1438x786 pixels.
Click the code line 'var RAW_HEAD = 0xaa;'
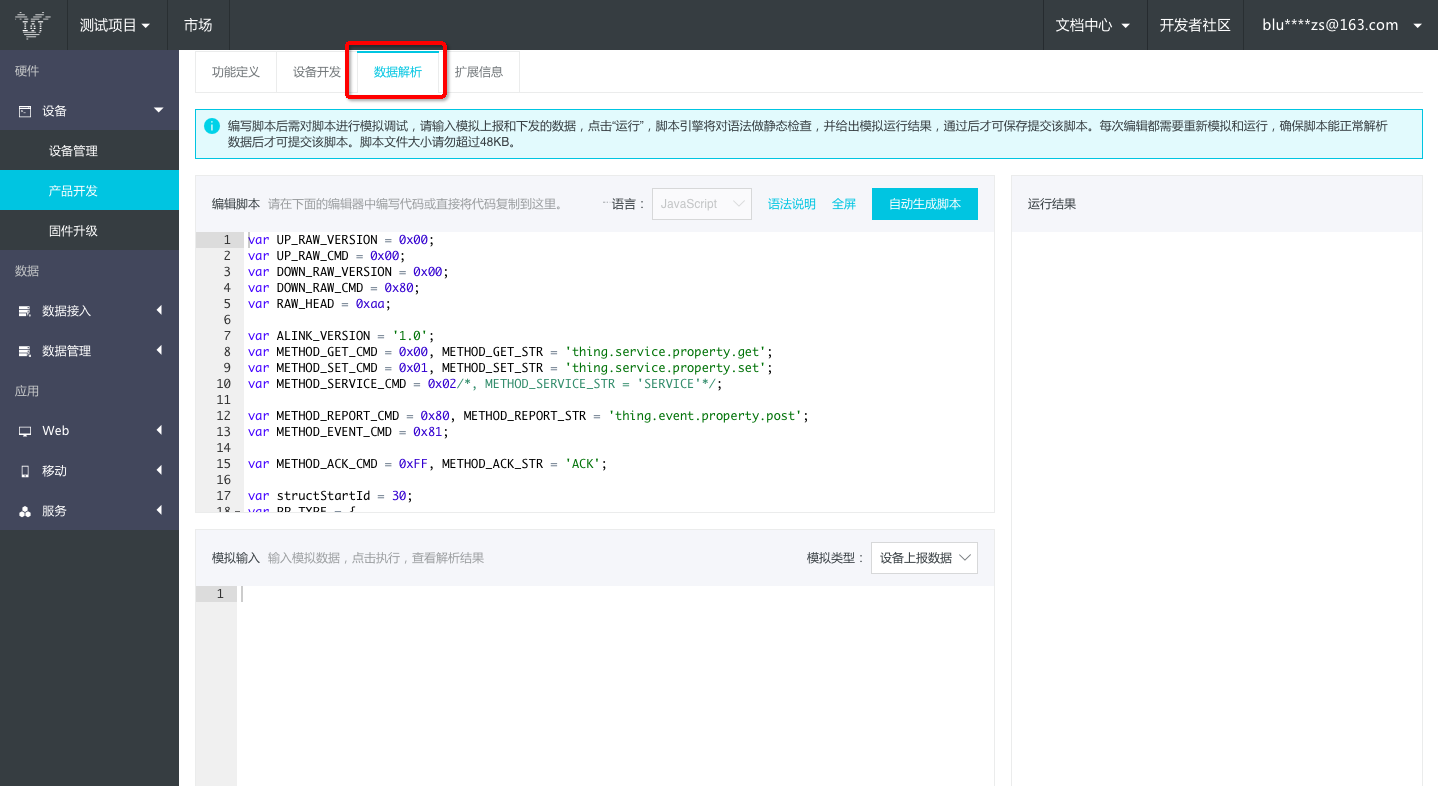319,304
